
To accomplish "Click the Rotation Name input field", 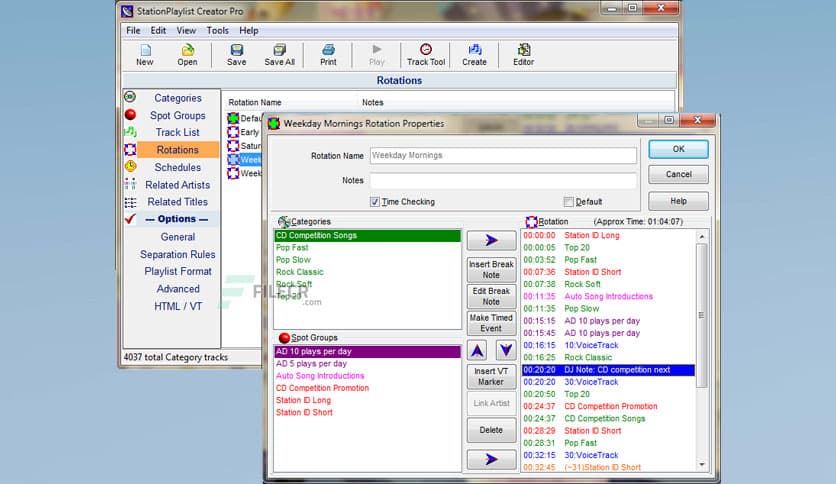I will pyautogui.click(x=503, y=155).
